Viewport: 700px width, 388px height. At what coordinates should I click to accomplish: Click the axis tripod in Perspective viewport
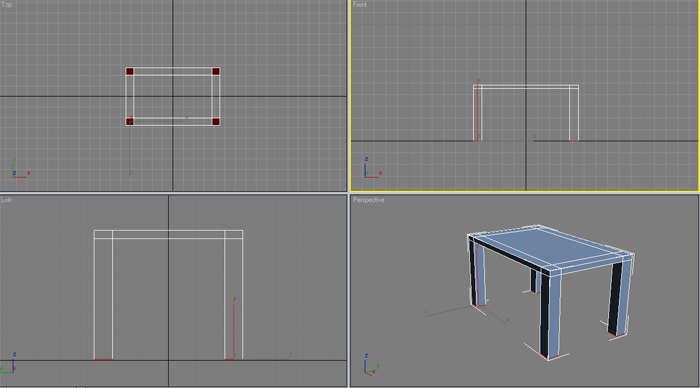(371, 365)
